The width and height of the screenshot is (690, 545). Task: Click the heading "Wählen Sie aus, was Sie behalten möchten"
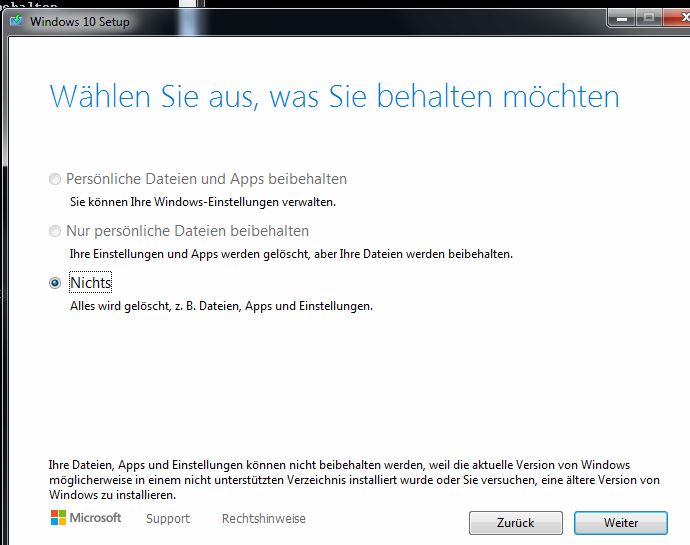point(334,96)
